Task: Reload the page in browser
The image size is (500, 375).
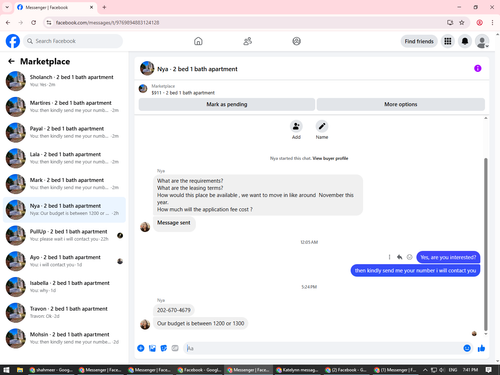Action: tap(33, 22)
